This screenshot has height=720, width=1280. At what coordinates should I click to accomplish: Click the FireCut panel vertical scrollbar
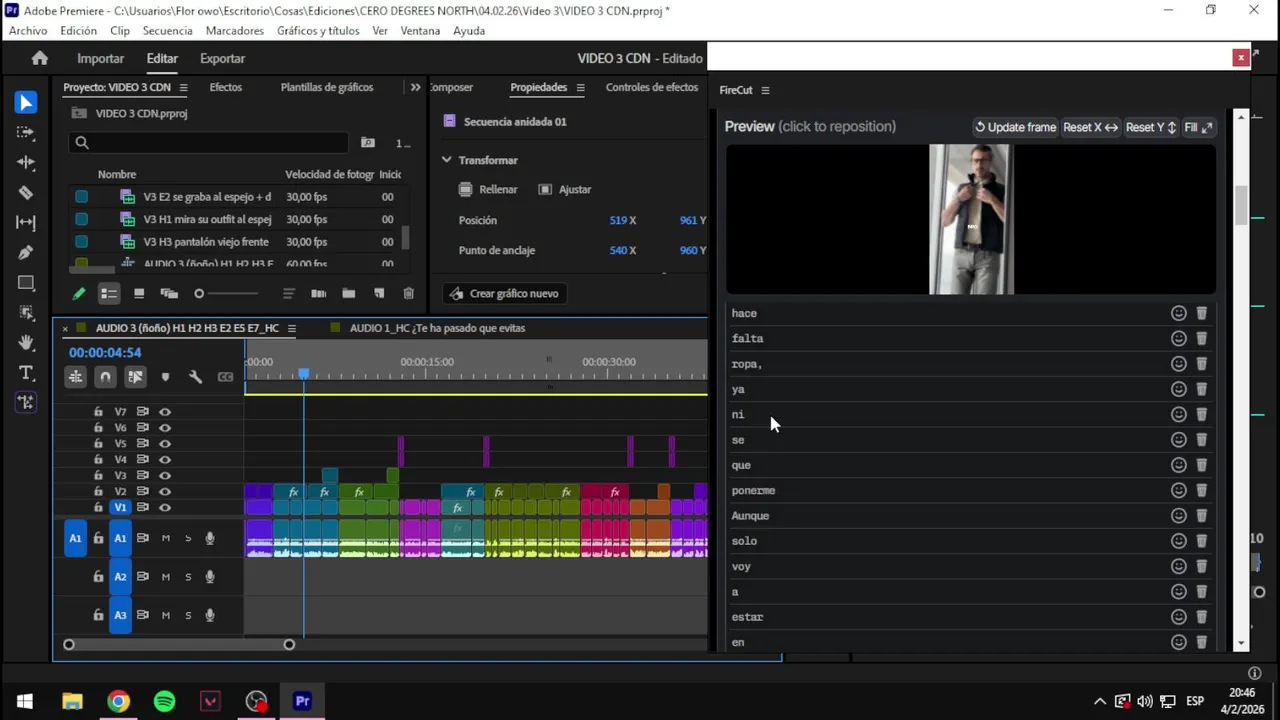click(1241, 205)
